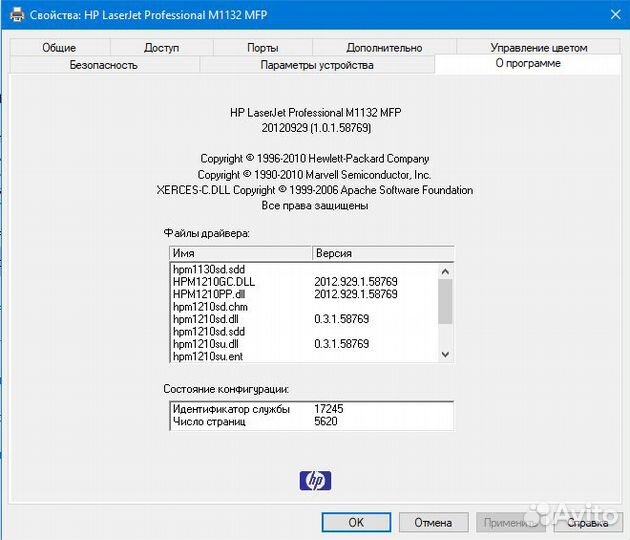630x540 pixels.
Task: Click XERCES-C.DLL Apache copyright line
Action: pos(315,190)
